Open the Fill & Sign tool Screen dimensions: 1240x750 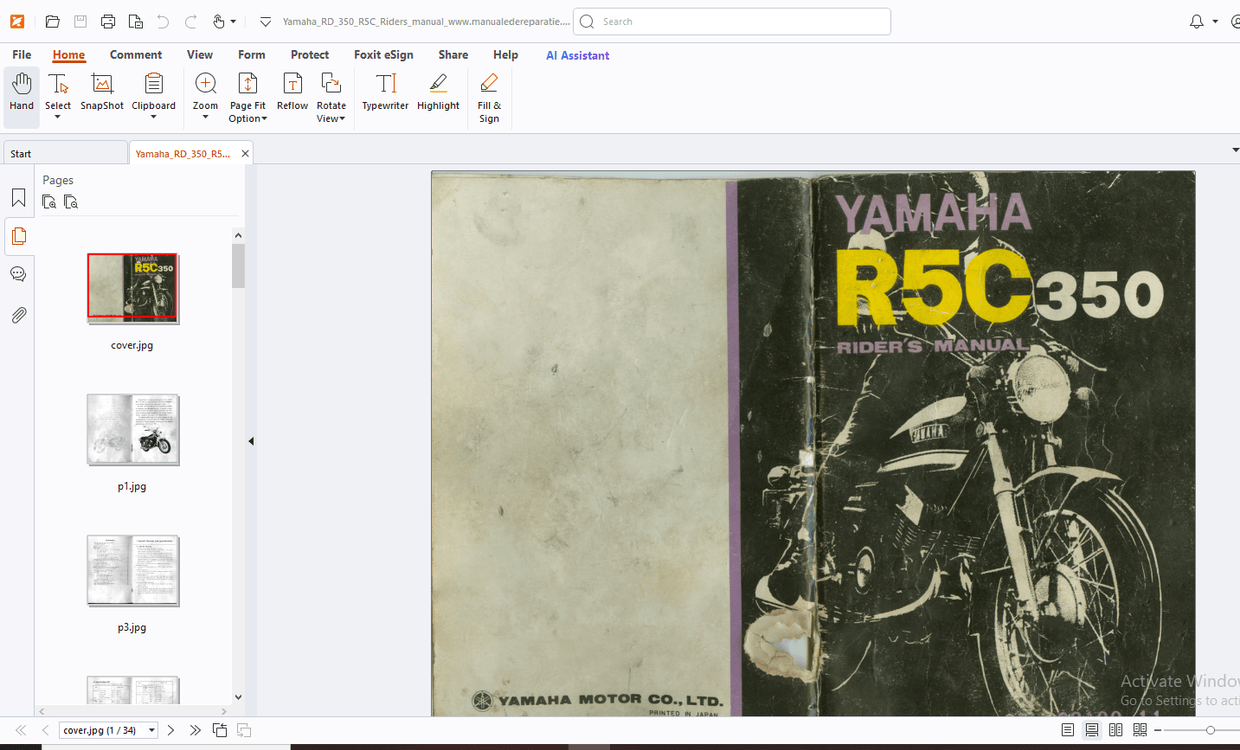[489, 95]
